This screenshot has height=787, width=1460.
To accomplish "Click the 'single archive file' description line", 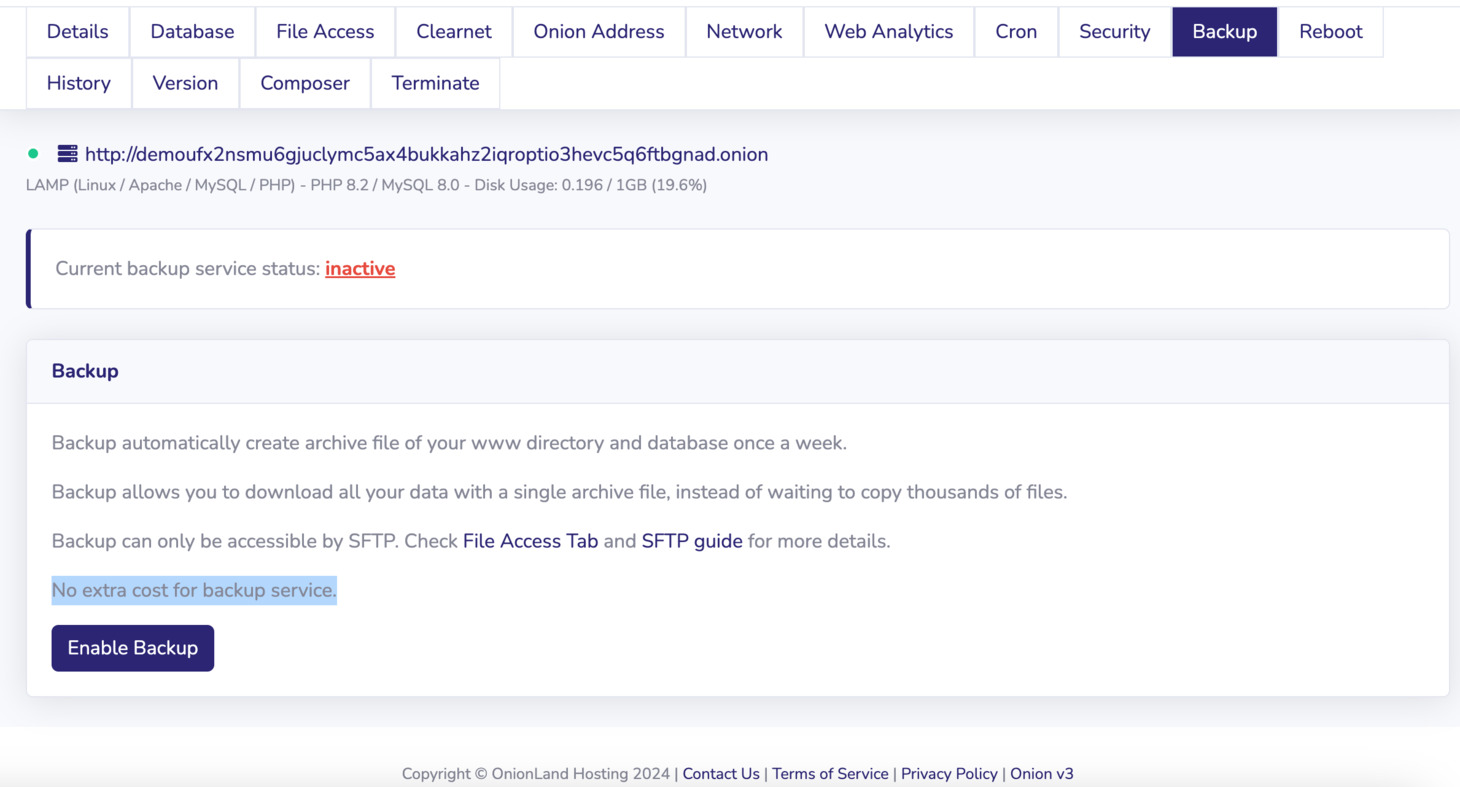I will (x=559, y=492).
